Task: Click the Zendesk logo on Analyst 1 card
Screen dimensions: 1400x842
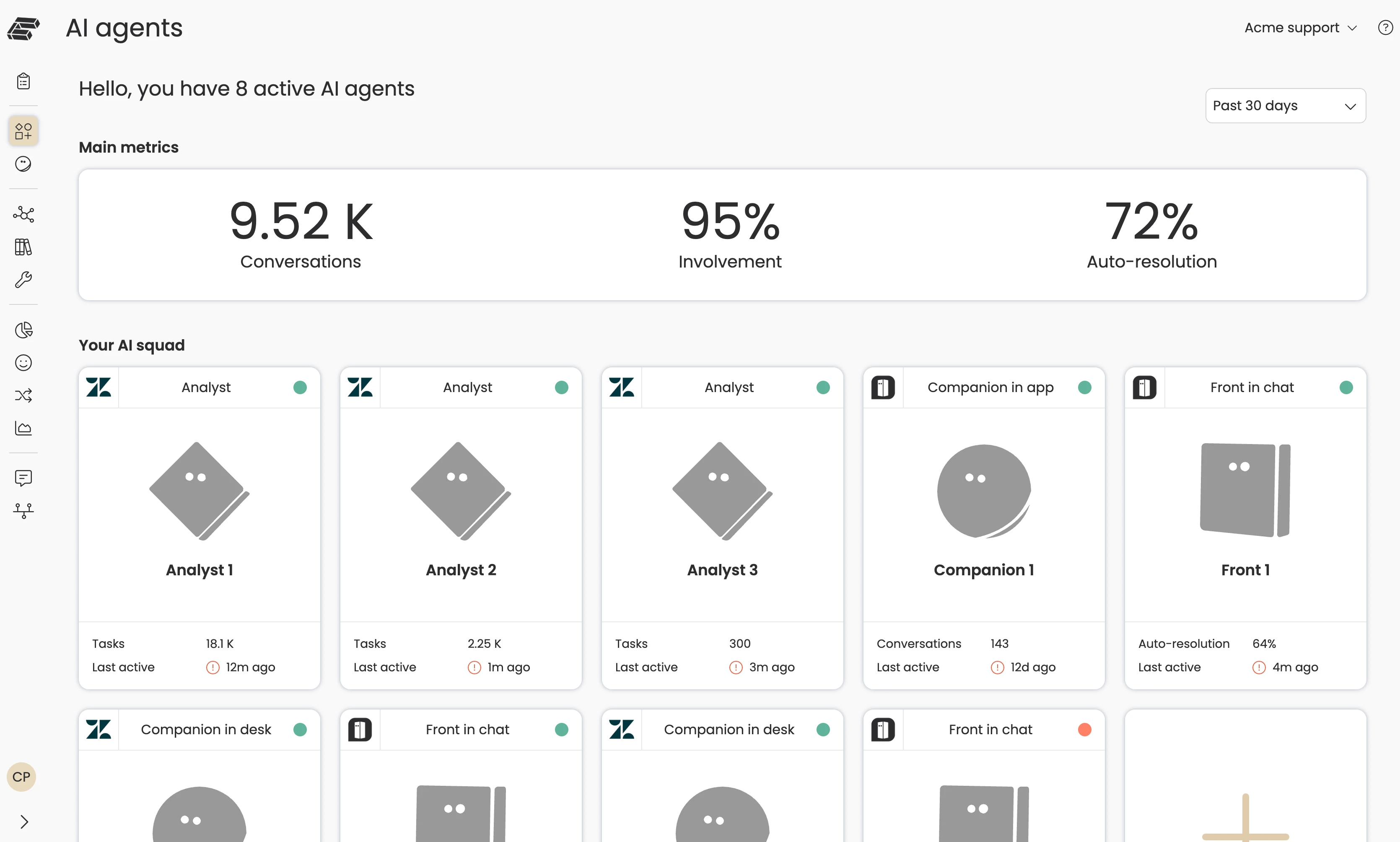Action: pos(99,387)
